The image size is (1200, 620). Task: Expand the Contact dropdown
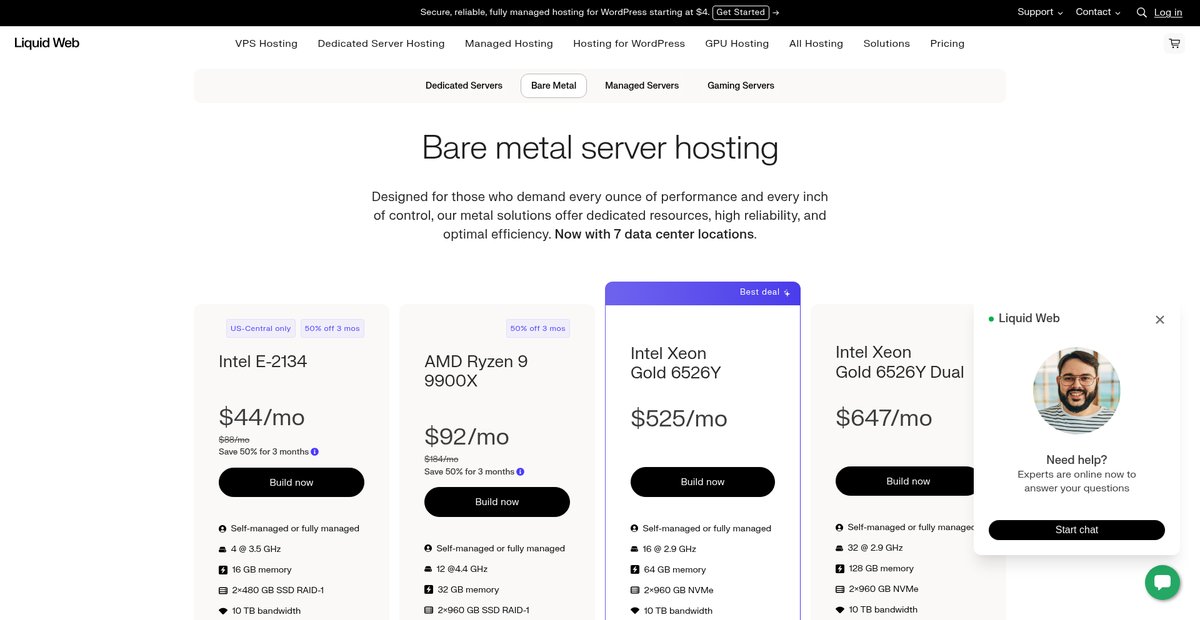tap(1098, 12)
